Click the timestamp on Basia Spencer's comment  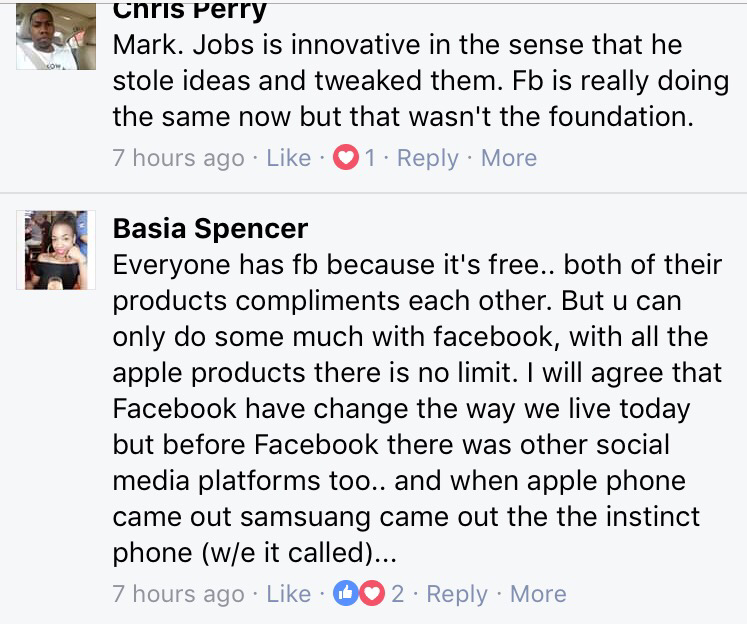178,593
